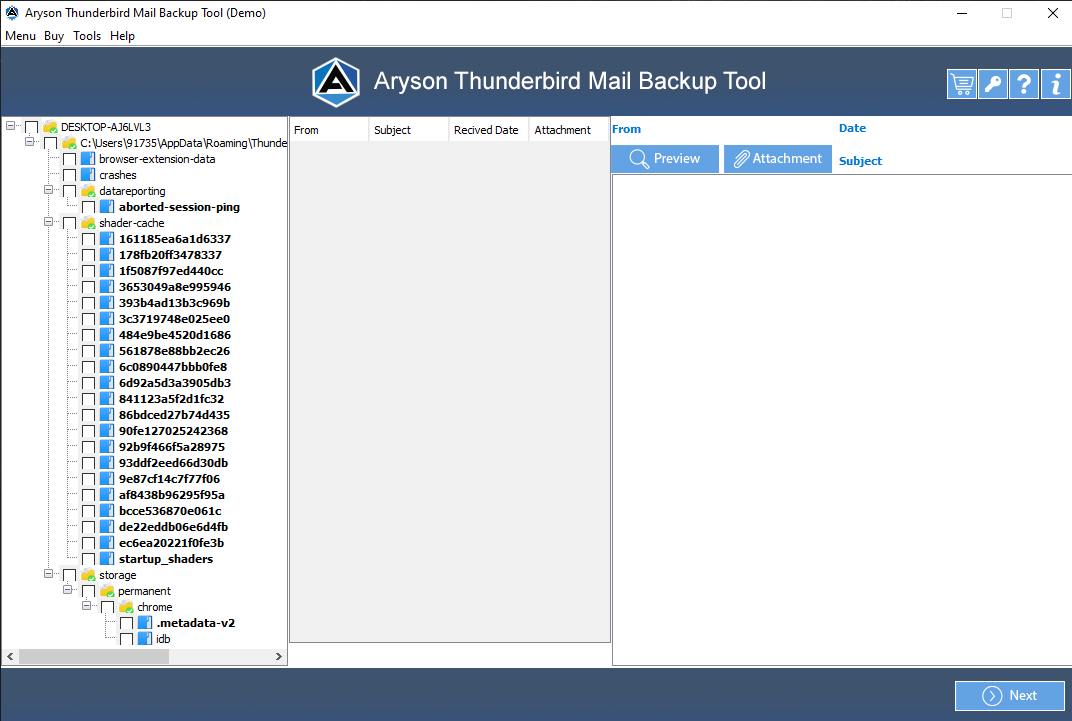Click file icon beside idb
The width and height of the screenshot is (1072, 721).
(x=145, y=639)
